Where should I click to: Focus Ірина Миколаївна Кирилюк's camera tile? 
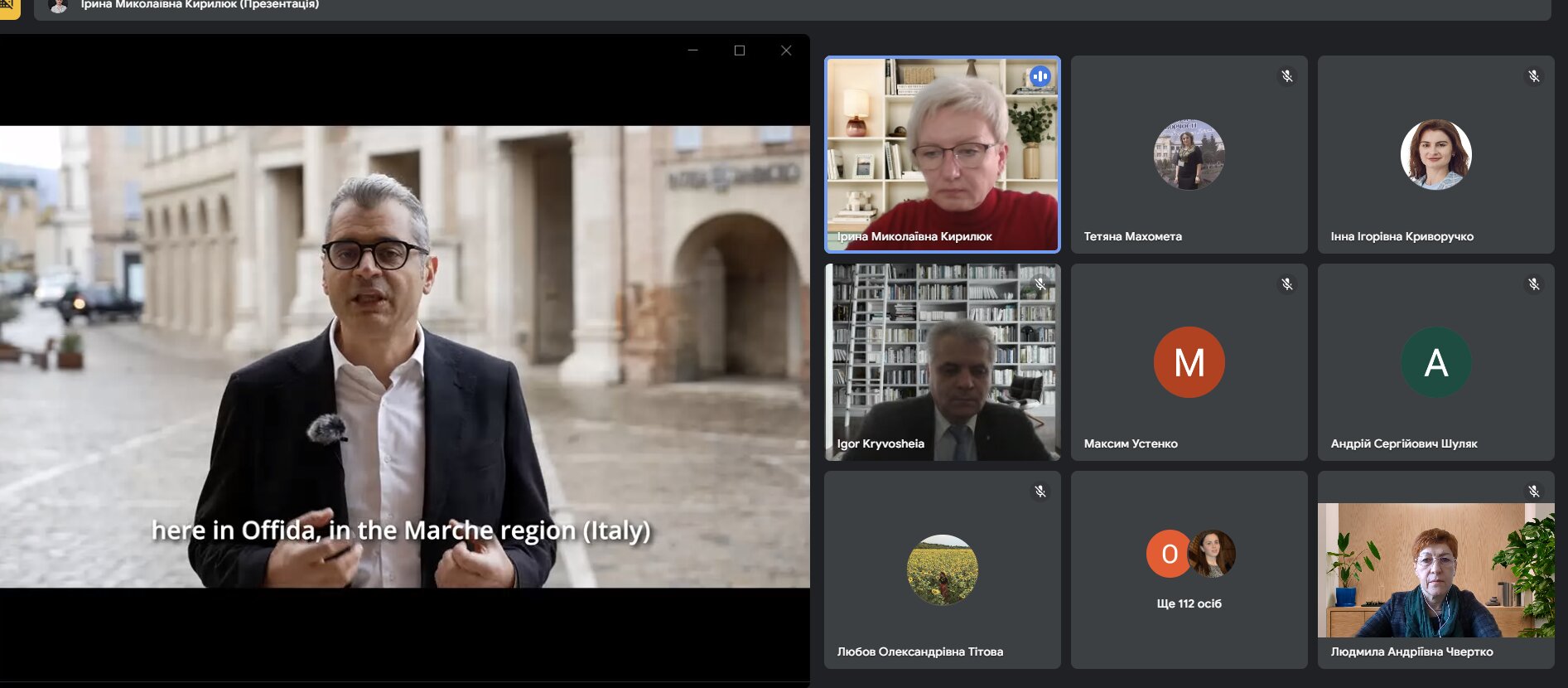(x=942, y=155)
